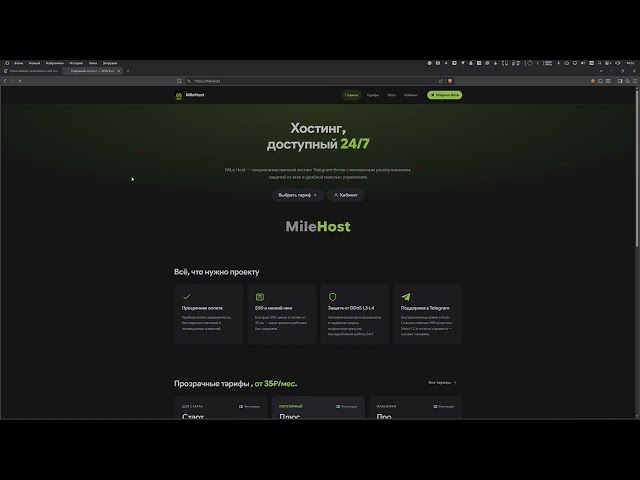Click the checkmark icon on Прозрачная оплата card
640x480 pixels.
(187, 297)
